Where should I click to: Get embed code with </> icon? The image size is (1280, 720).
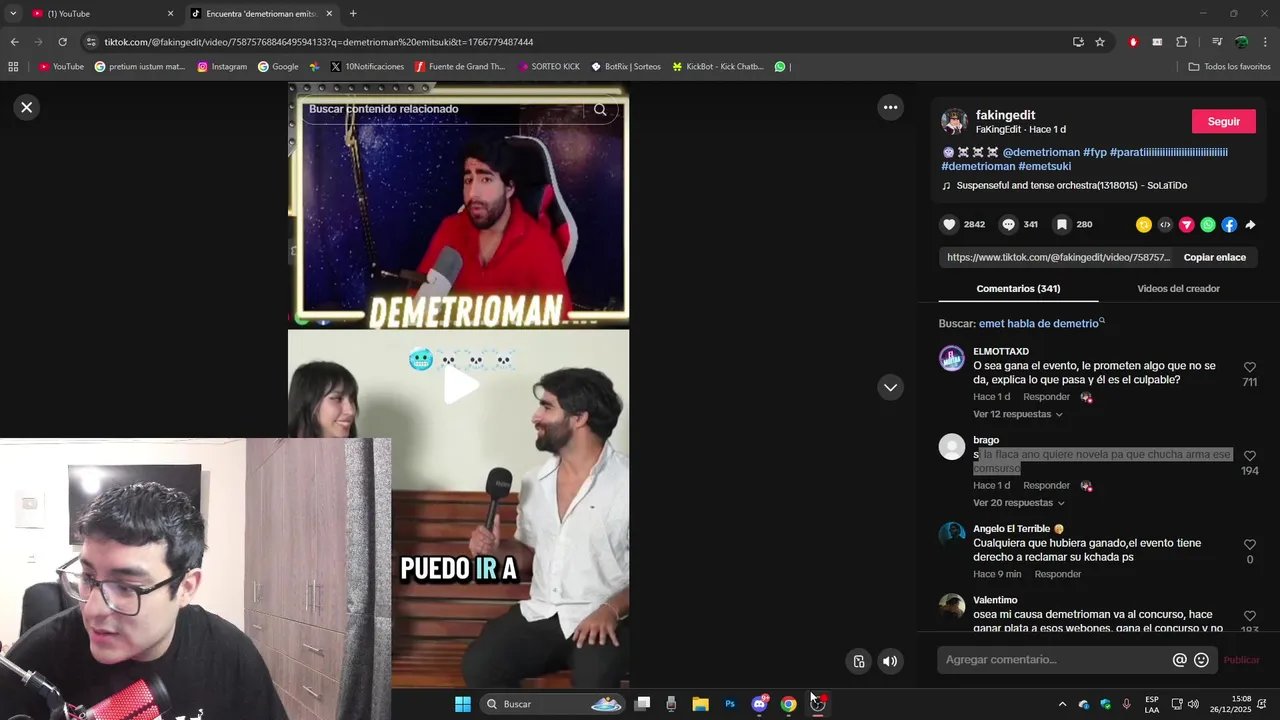tap(1165, 225)
